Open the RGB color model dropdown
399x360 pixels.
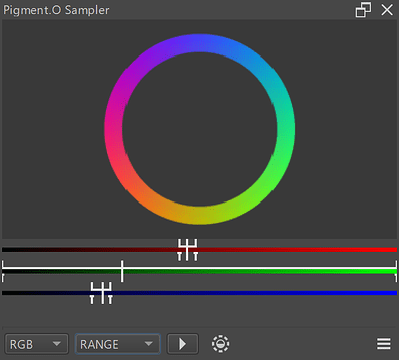[37, 344]
